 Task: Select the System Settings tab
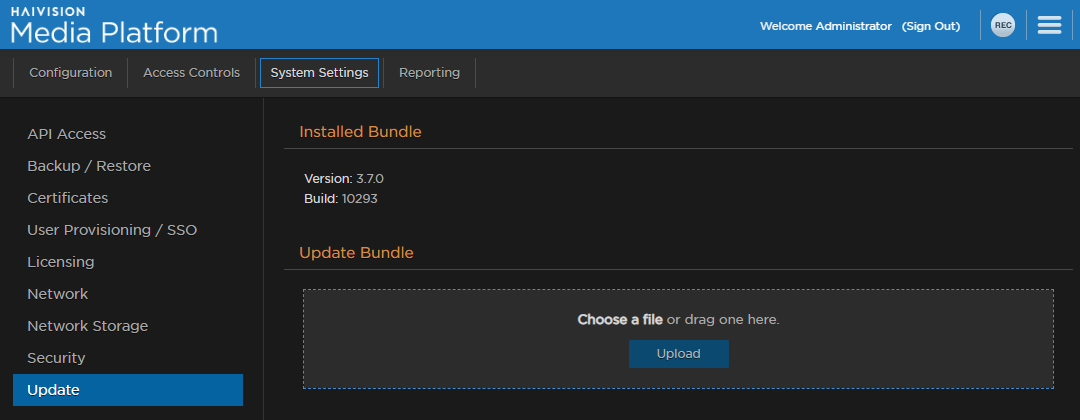click(319, 73)
